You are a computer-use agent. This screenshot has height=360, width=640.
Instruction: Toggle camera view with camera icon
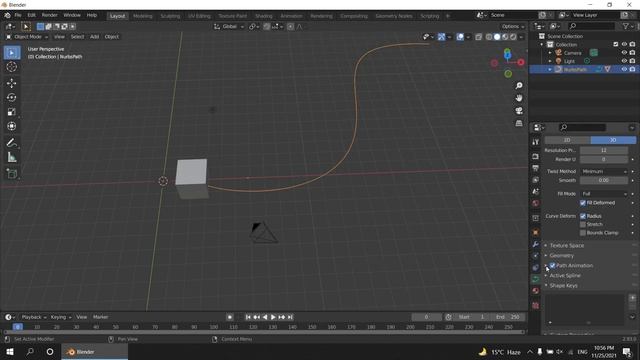[x=519, y=111]
